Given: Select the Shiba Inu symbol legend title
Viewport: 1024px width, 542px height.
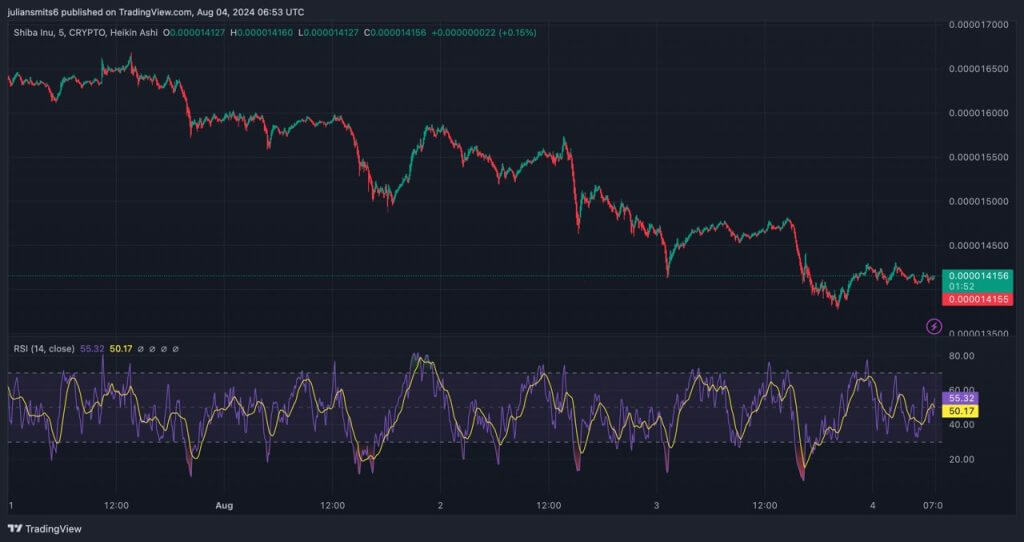Looking at the screenshot, I should (86, 32).
